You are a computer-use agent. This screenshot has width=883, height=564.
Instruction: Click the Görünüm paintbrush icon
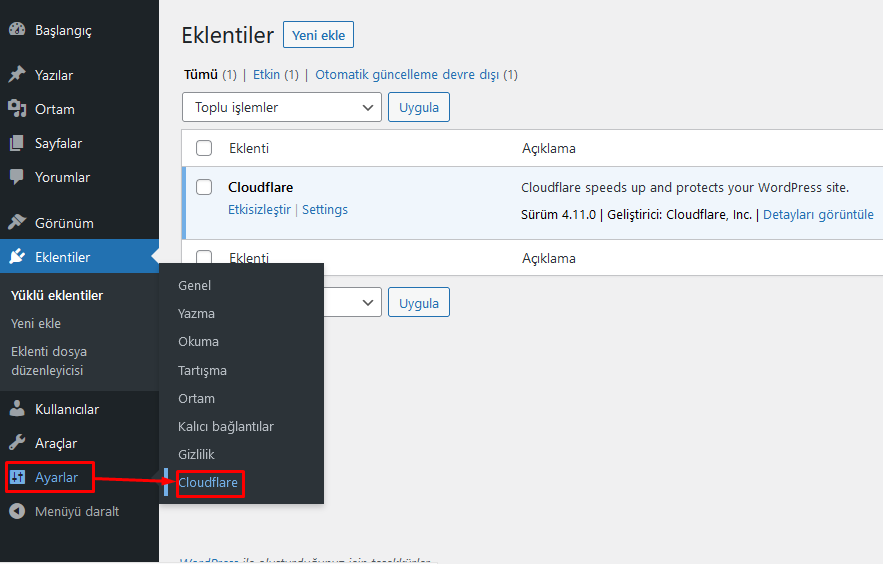(x=17, y=222)
